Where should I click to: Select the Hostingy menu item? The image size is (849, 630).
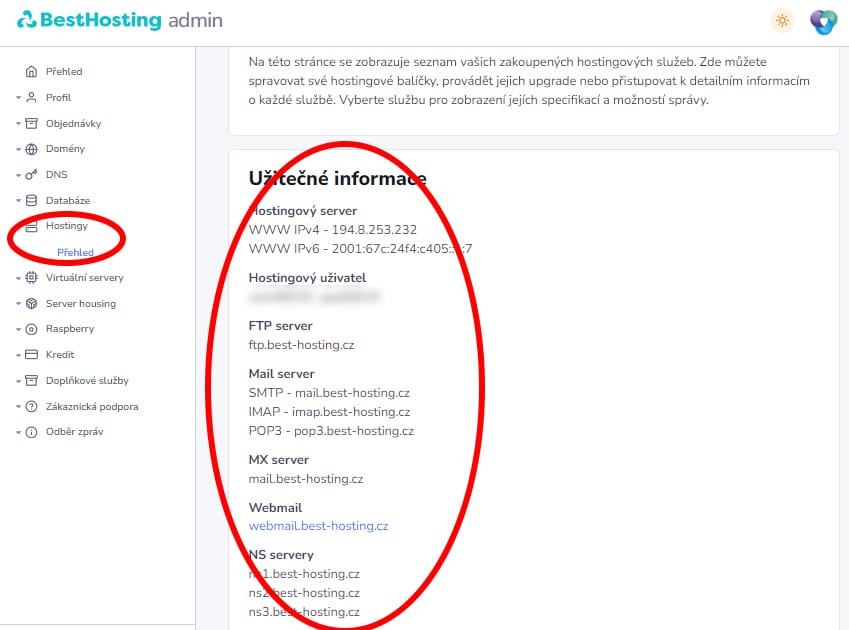coord(67,226)
